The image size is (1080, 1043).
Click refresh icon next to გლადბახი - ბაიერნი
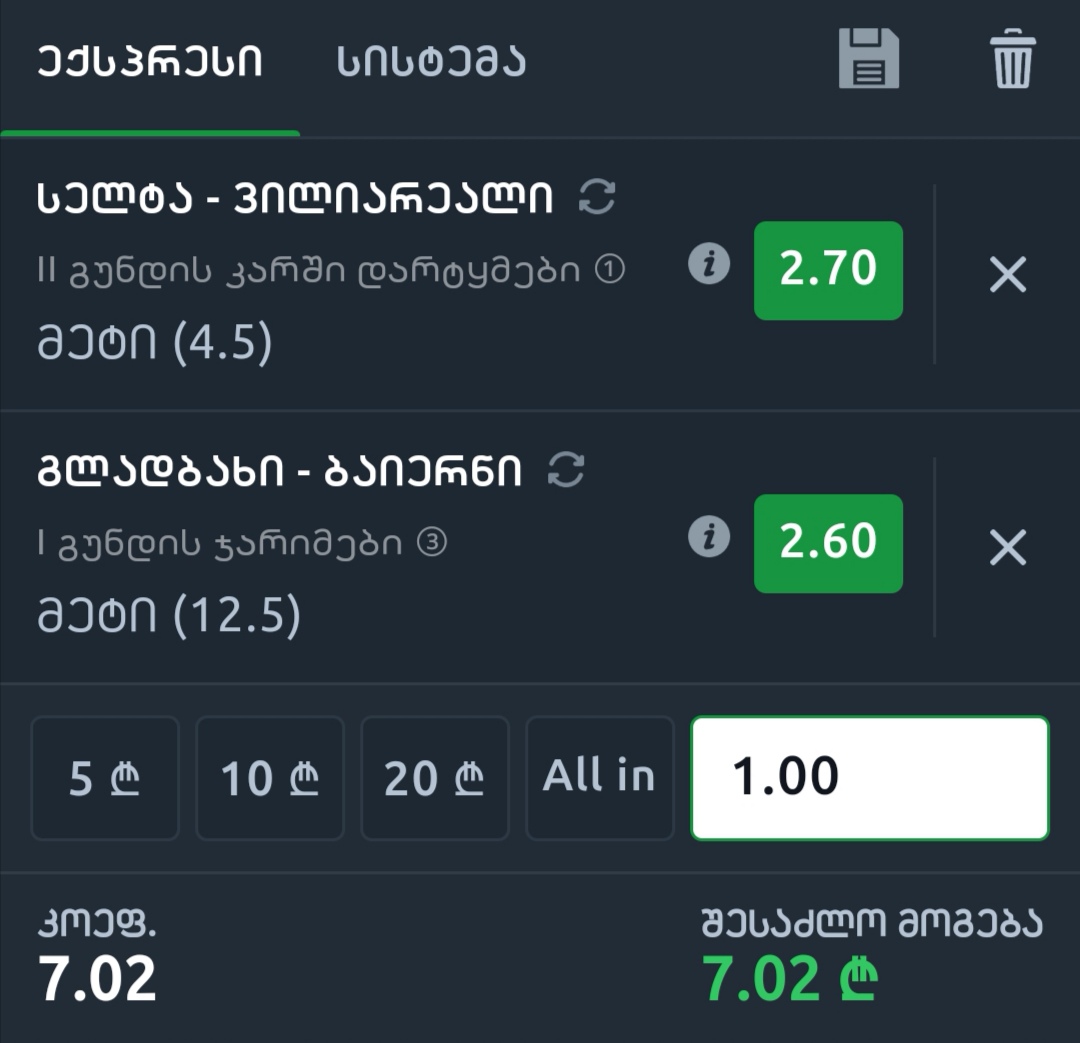coord(567,470)
